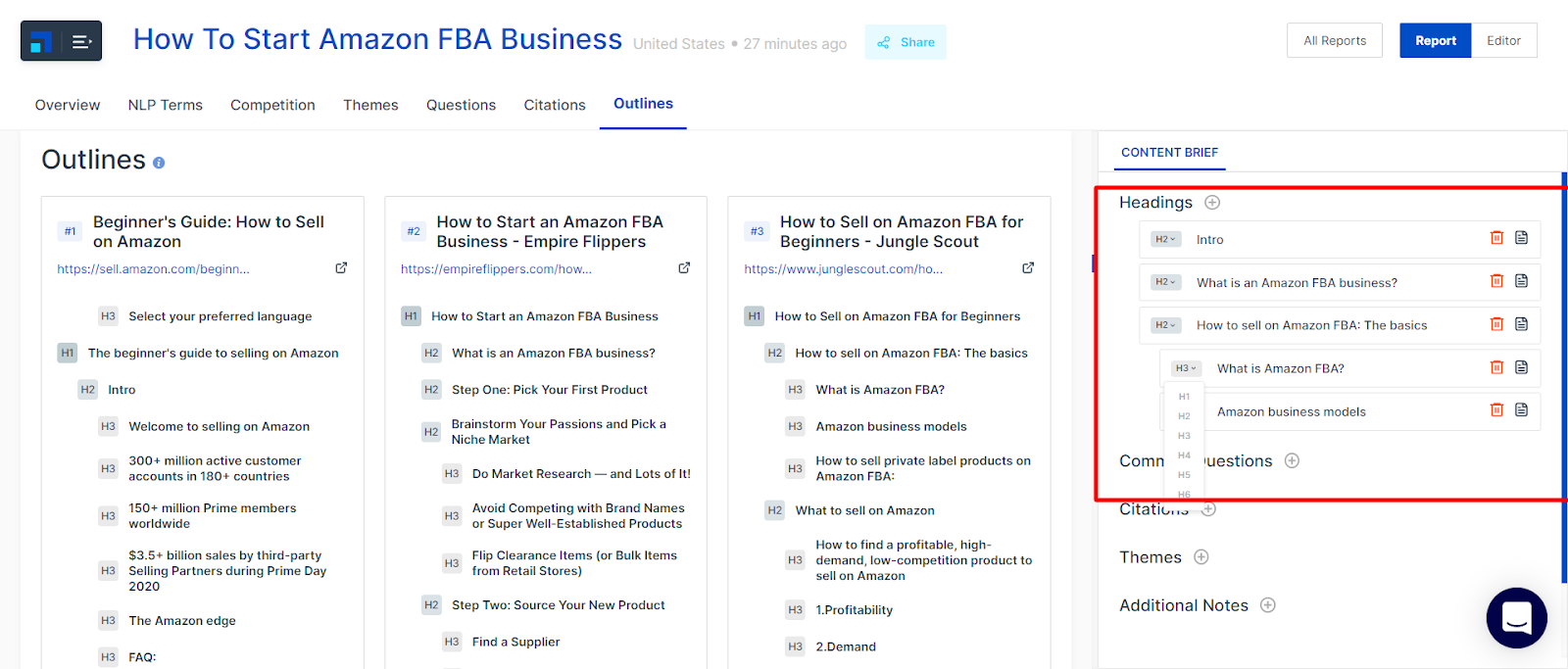1568x669 pixels.
Task: Click the Share button
Action: pos(906,42)
